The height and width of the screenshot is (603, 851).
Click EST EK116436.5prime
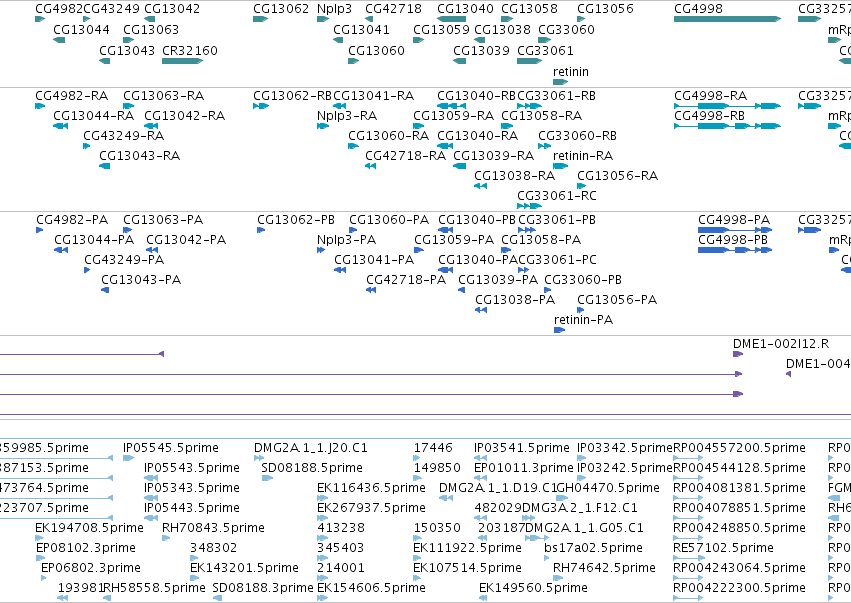pos(371,488)
